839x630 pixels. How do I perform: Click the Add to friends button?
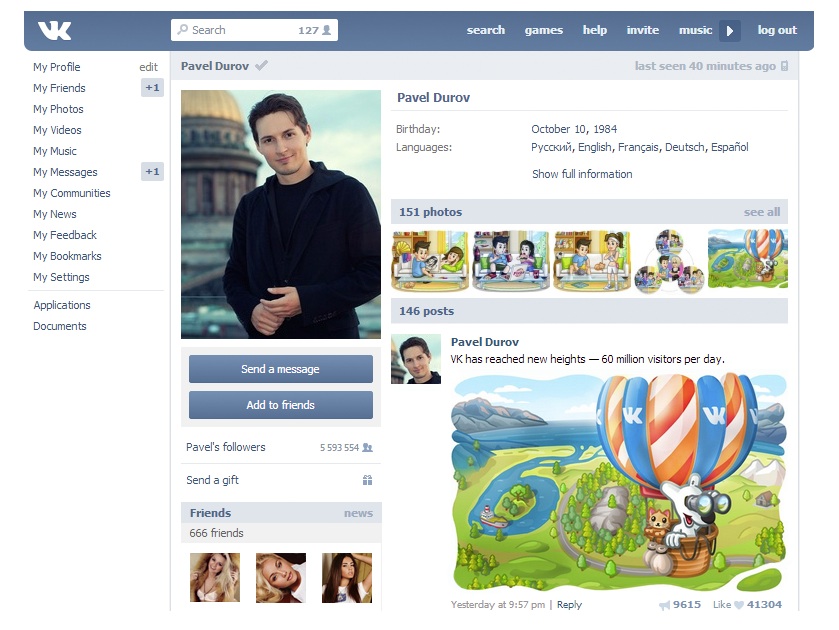tap(280, 405)
